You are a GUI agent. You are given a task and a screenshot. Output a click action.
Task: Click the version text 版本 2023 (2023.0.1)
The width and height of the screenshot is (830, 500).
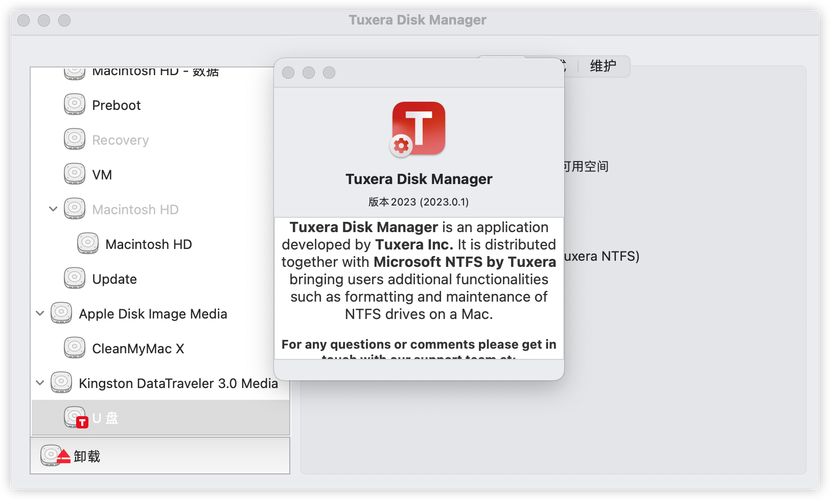point(418,202)
